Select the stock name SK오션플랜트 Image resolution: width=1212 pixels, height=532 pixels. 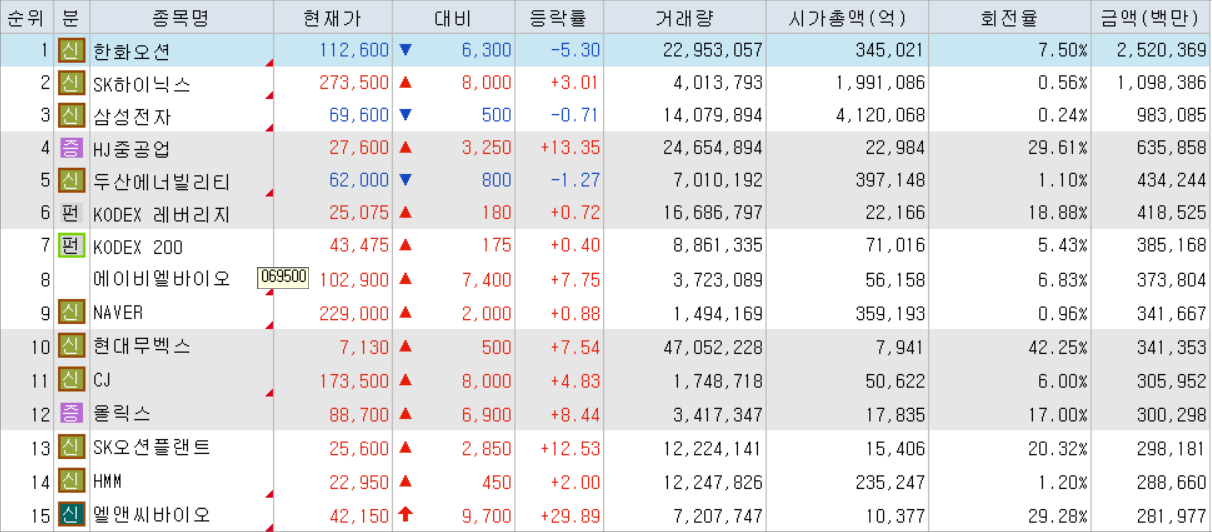click(x=152, y=446)
